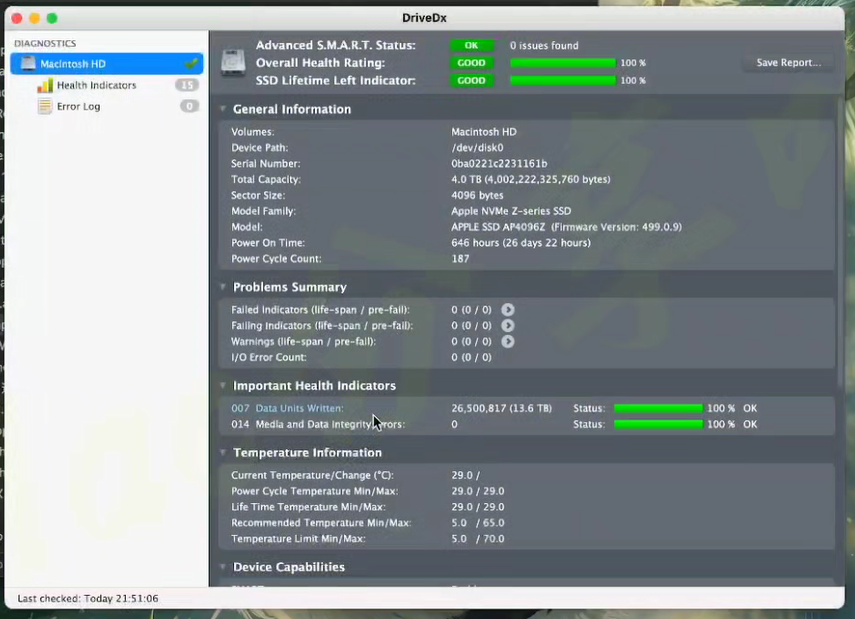Click power cycle count 187
The image size is (855, 619).
click(460, 258)
